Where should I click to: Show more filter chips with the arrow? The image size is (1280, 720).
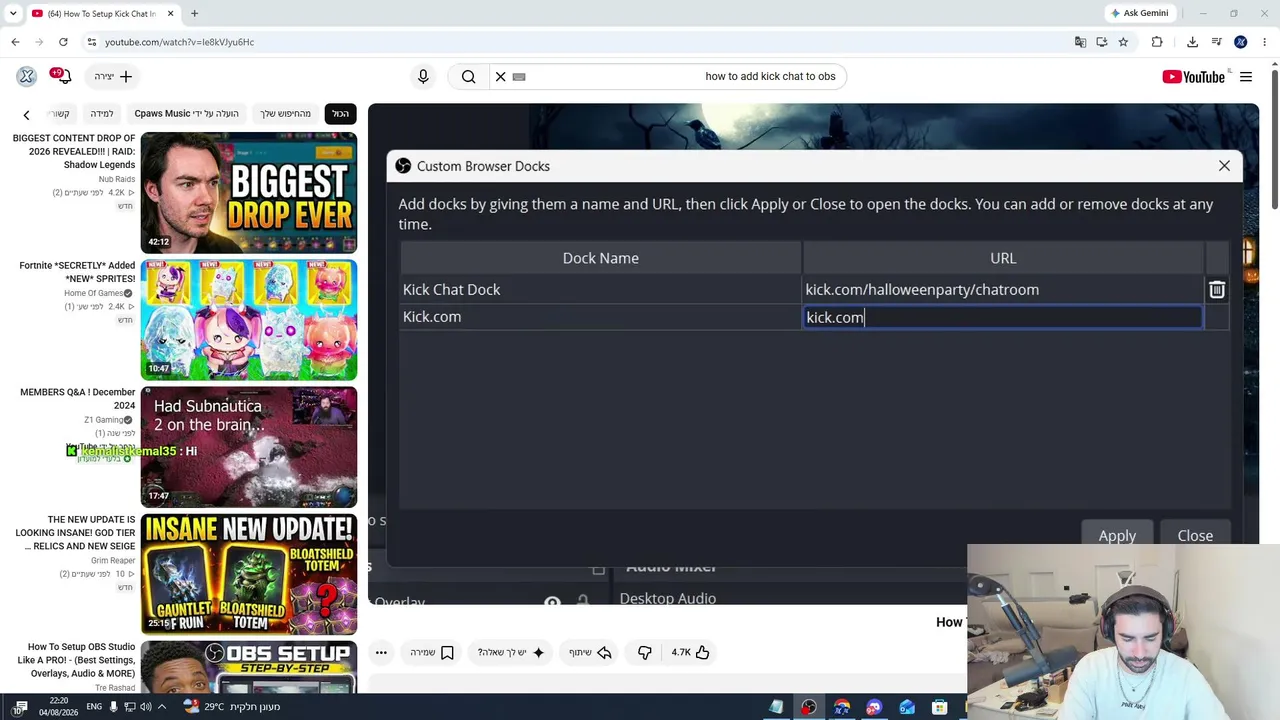coord(26,114)
